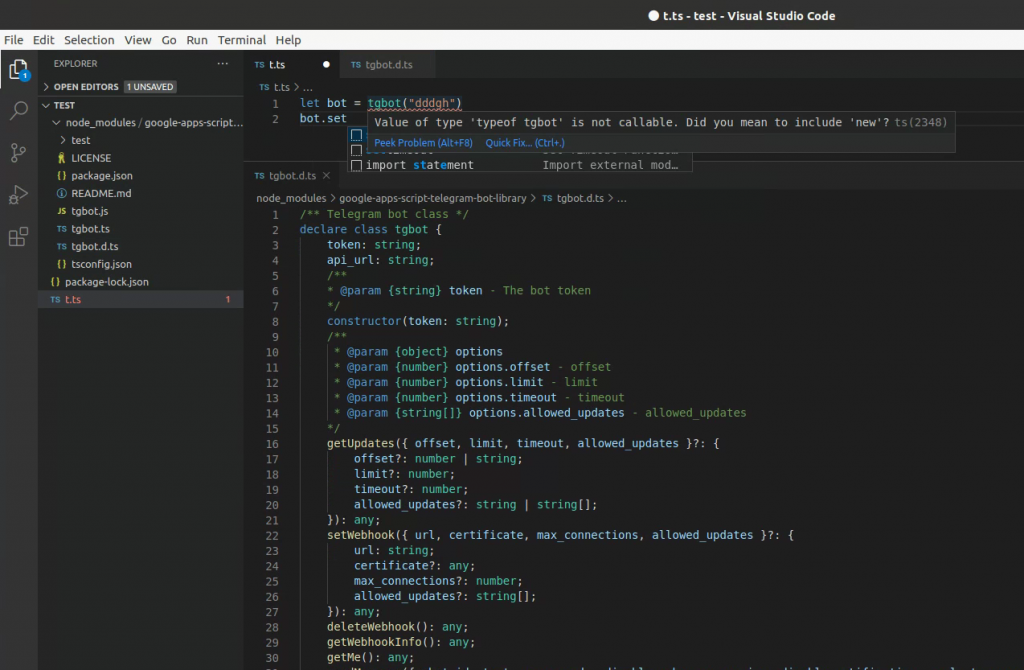Screen dimensions: 1024x670
Task: Open the Explorer view in activity bar
Action: click(18, 69)
